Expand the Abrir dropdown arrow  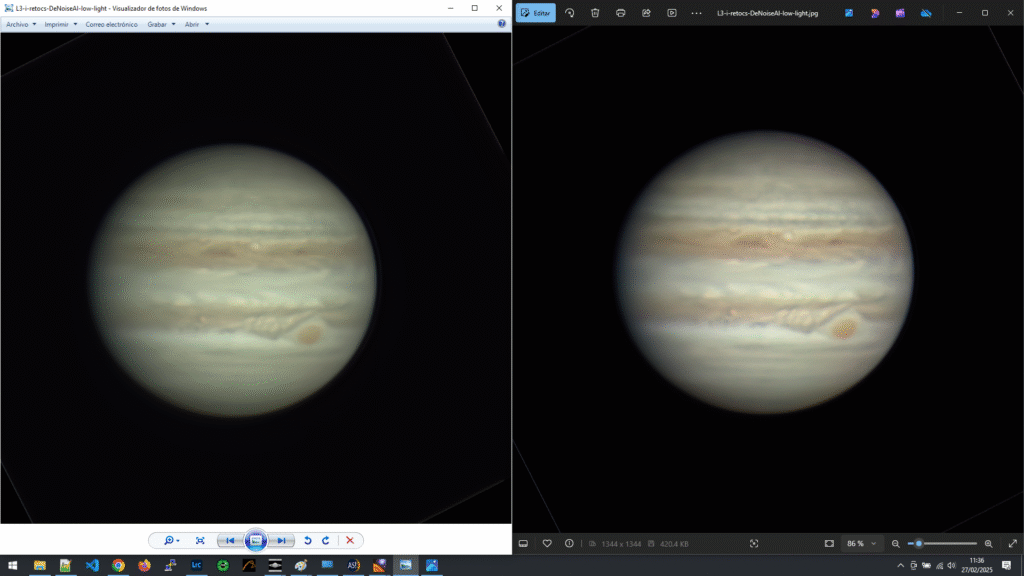pos(207,24)
